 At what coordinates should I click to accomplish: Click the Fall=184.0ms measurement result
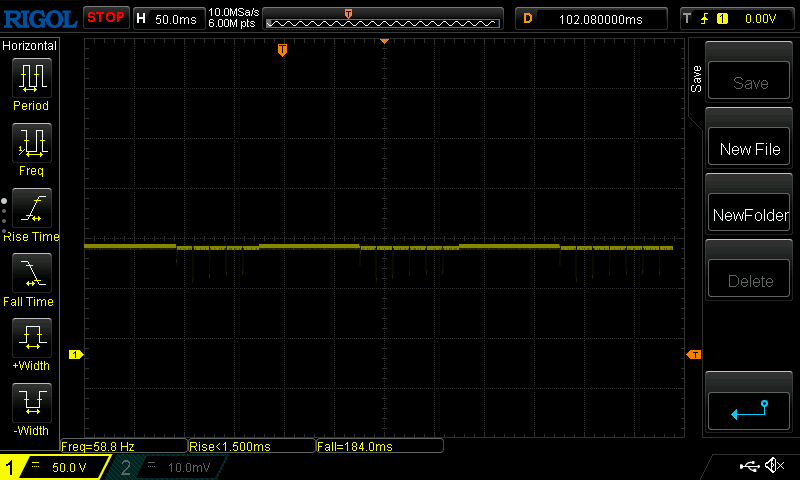[380, 446]
